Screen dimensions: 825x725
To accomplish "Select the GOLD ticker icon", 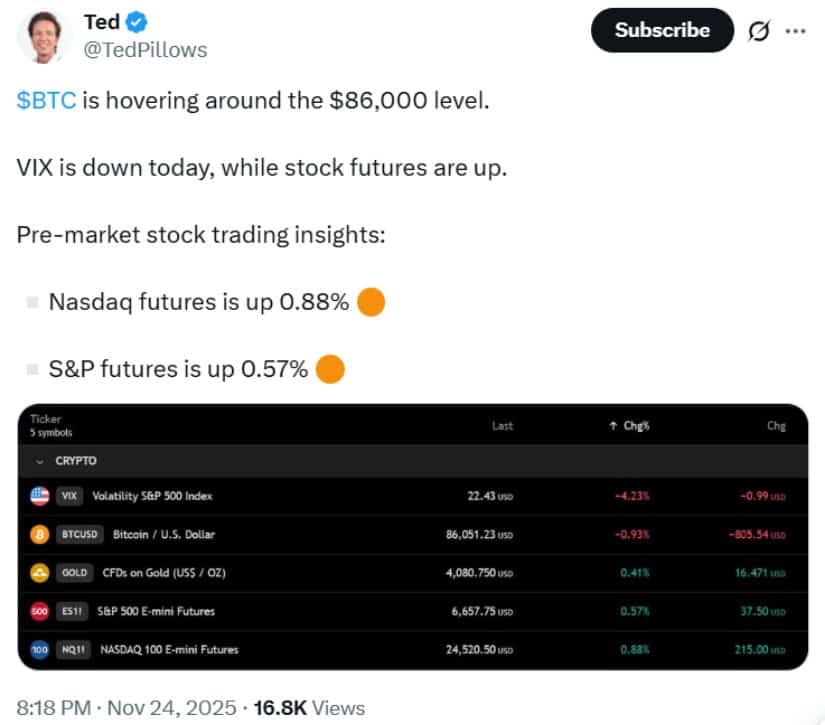I will (x=37, y=572).
